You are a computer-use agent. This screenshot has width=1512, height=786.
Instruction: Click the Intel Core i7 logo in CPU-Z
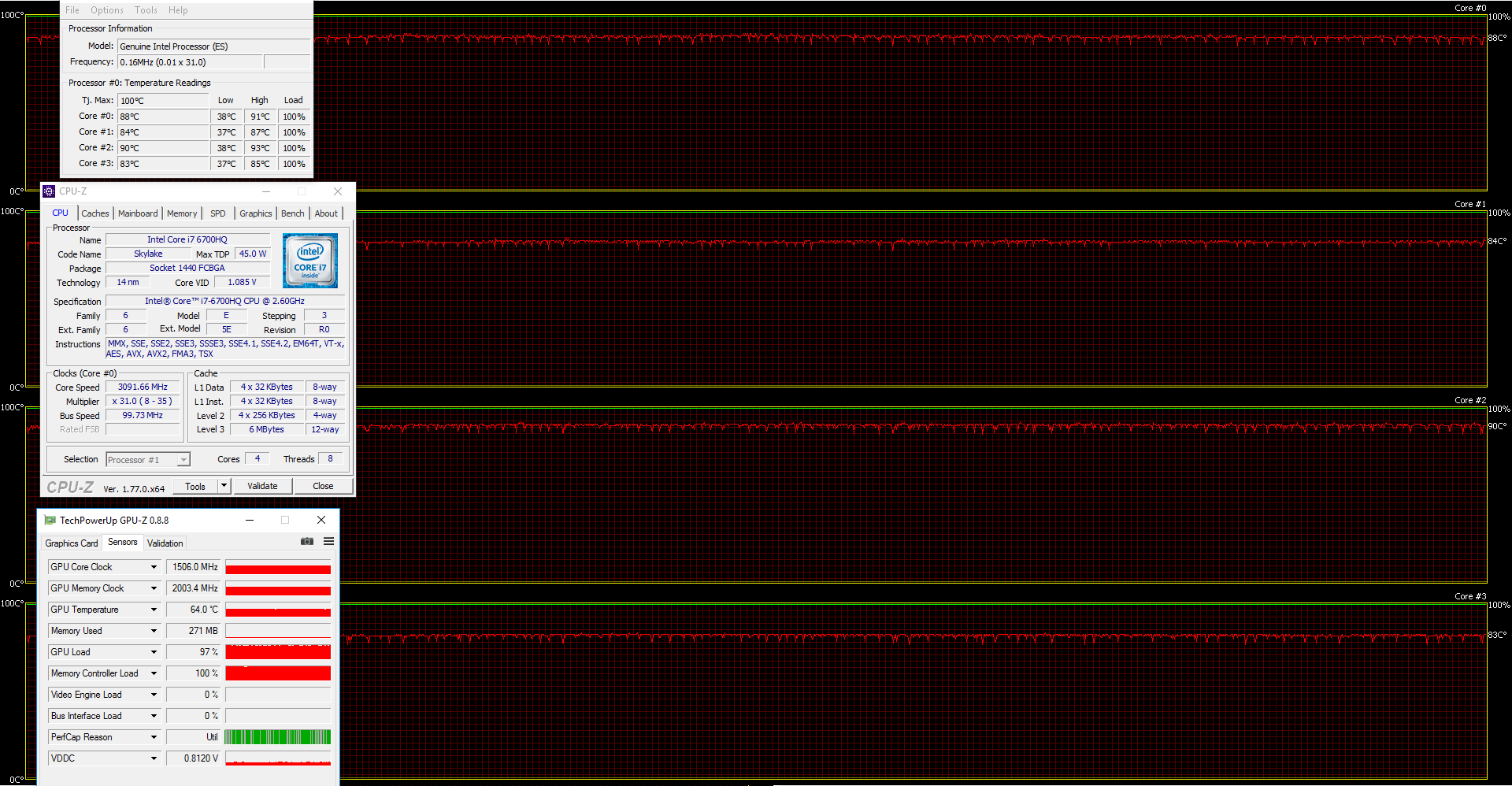[x=310, y=261]
